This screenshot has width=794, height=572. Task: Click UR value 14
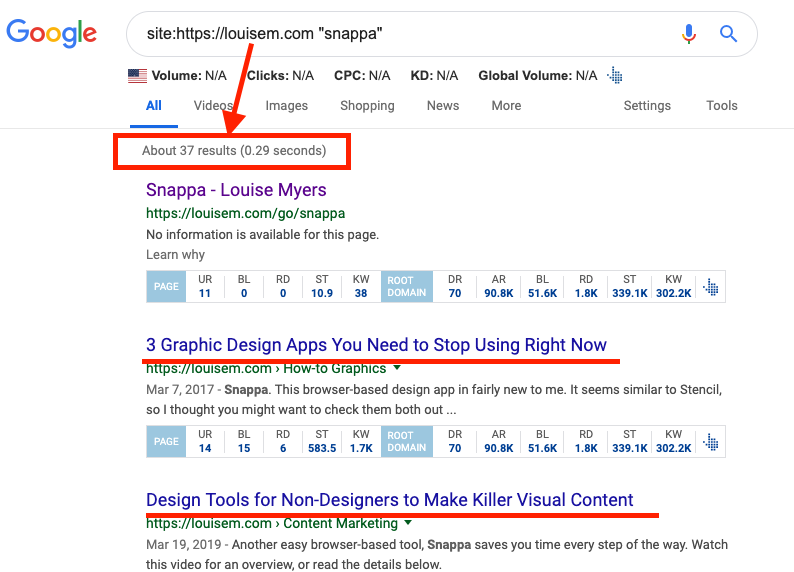(205, 448)
